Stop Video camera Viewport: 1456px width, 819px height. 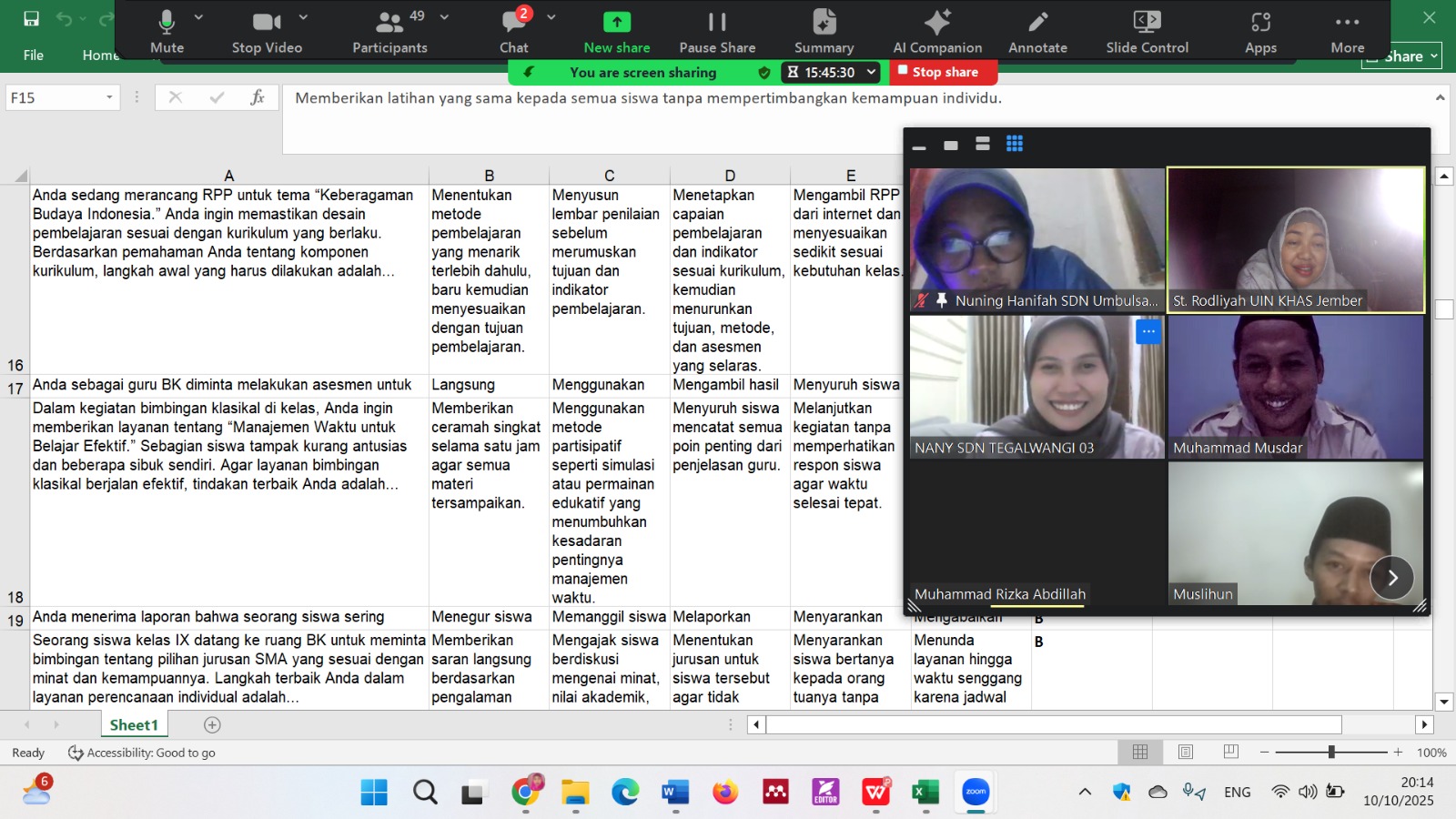click(x=267, y=30)
